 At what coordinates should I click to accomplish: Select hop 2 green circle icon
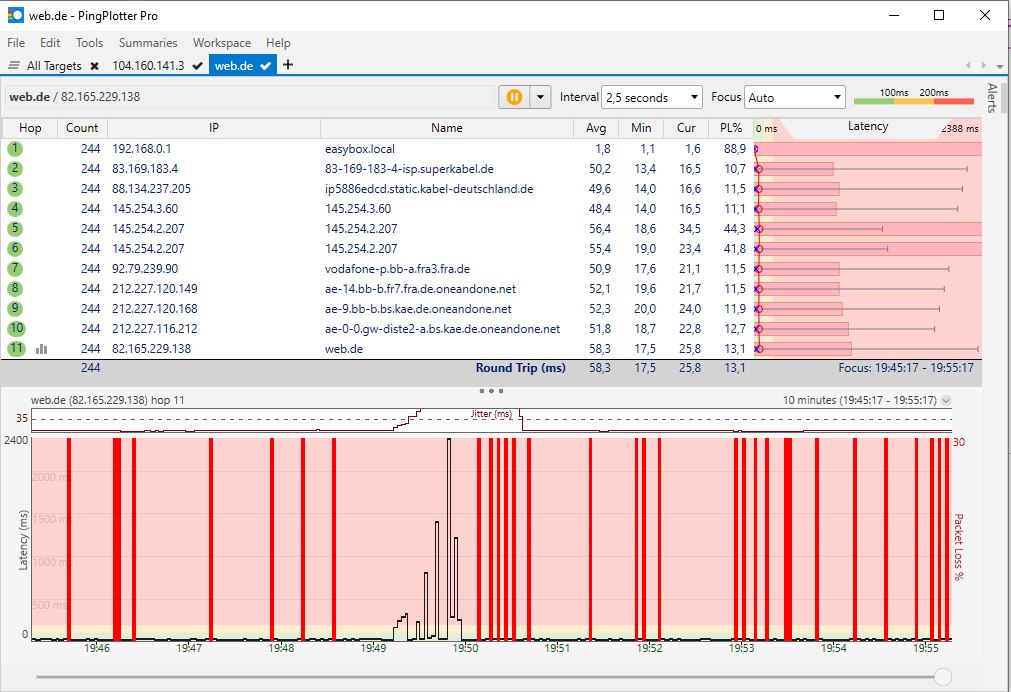click(15, 169)
